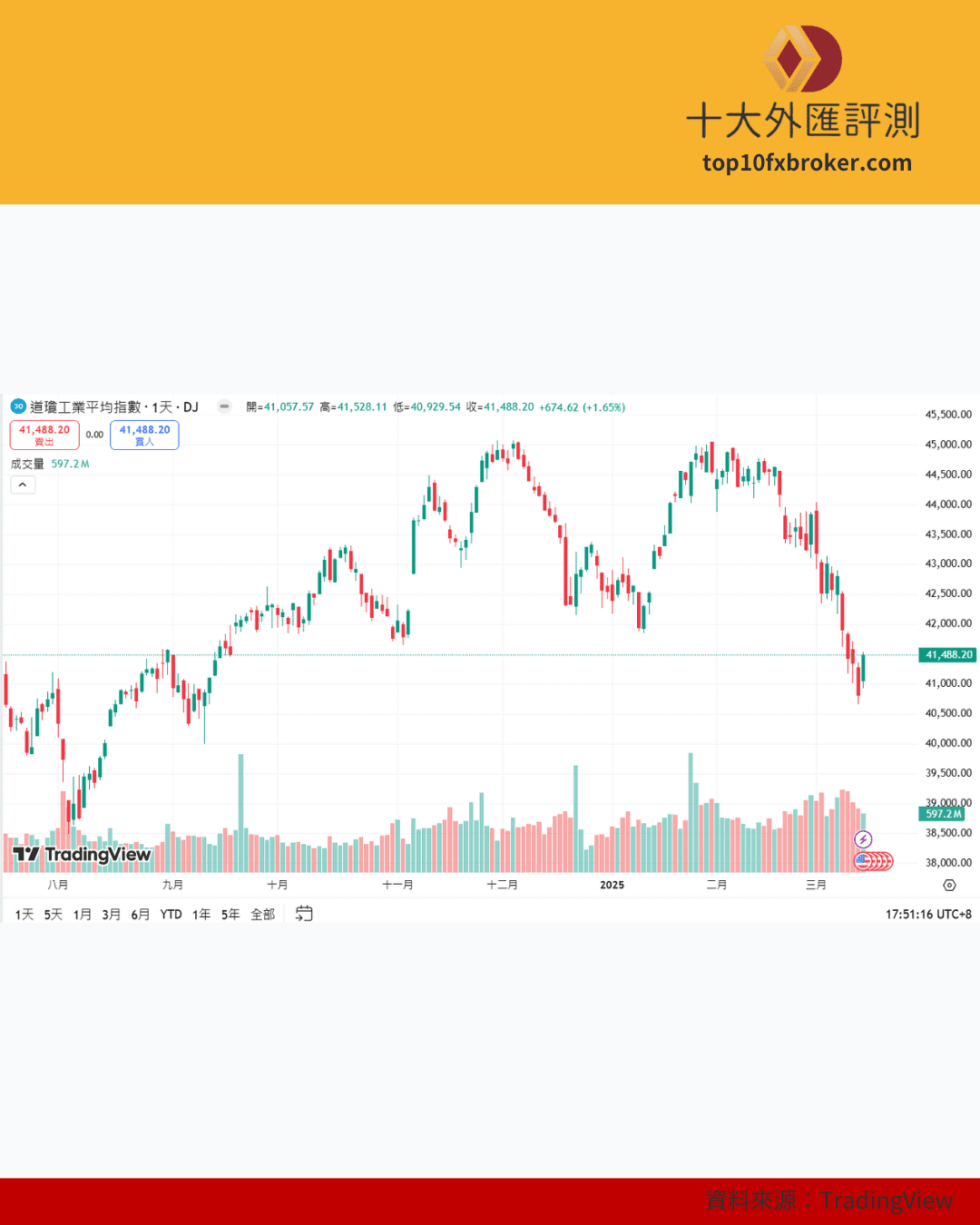Click the Dow Jones symbol badge icon
Screen dimensions: 980x1225
18,407
